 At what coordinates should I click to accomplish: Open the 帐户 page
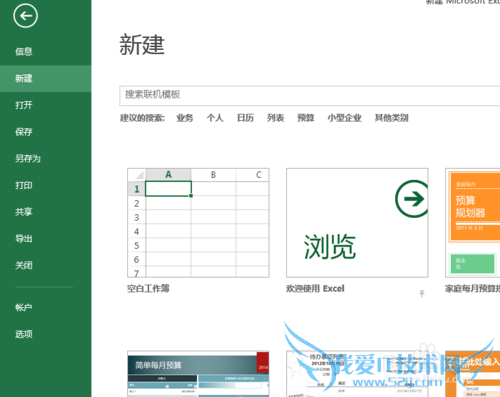tap(24, 307)
